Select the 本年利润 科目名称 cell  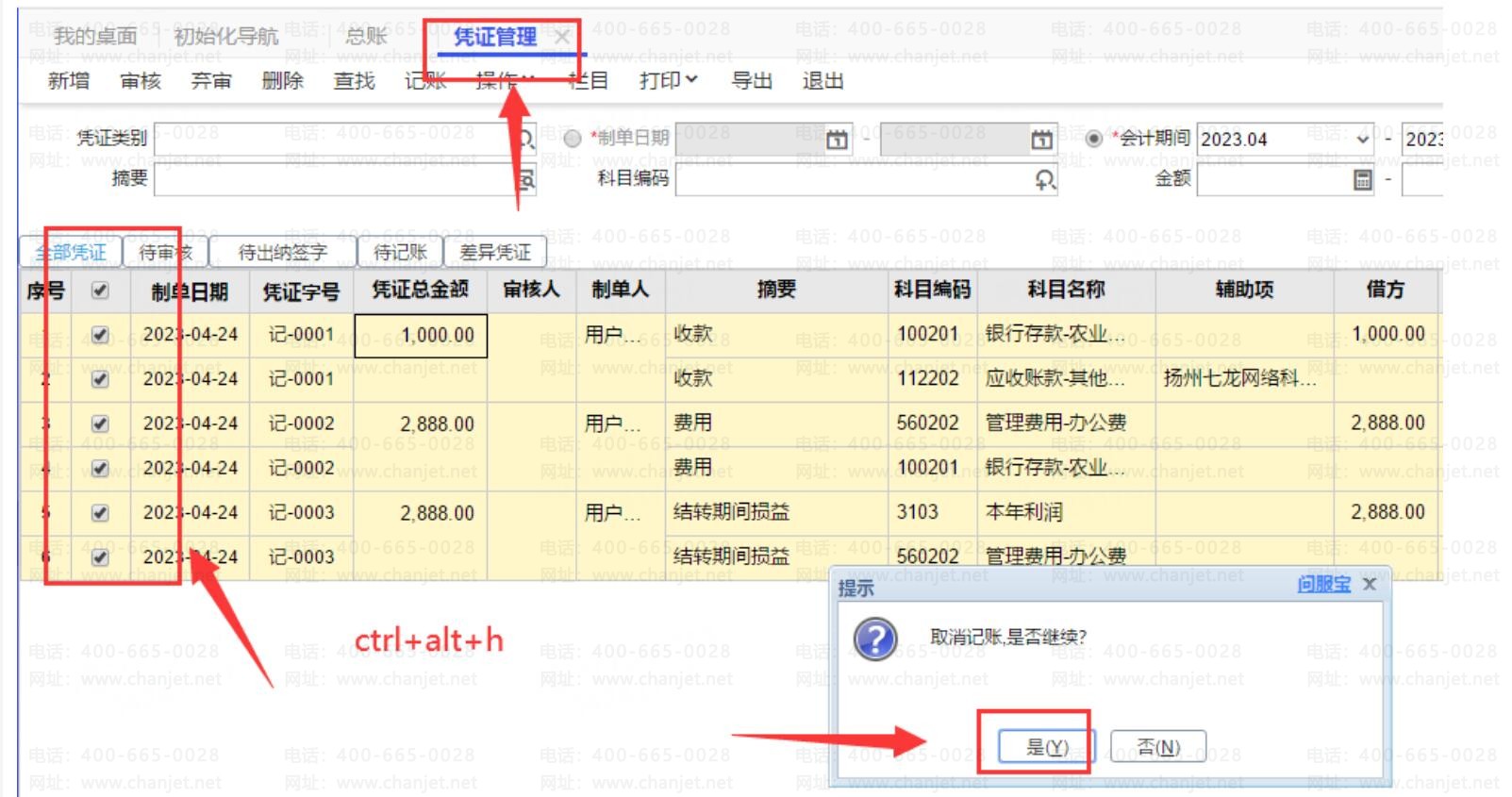pos(1066,512)
